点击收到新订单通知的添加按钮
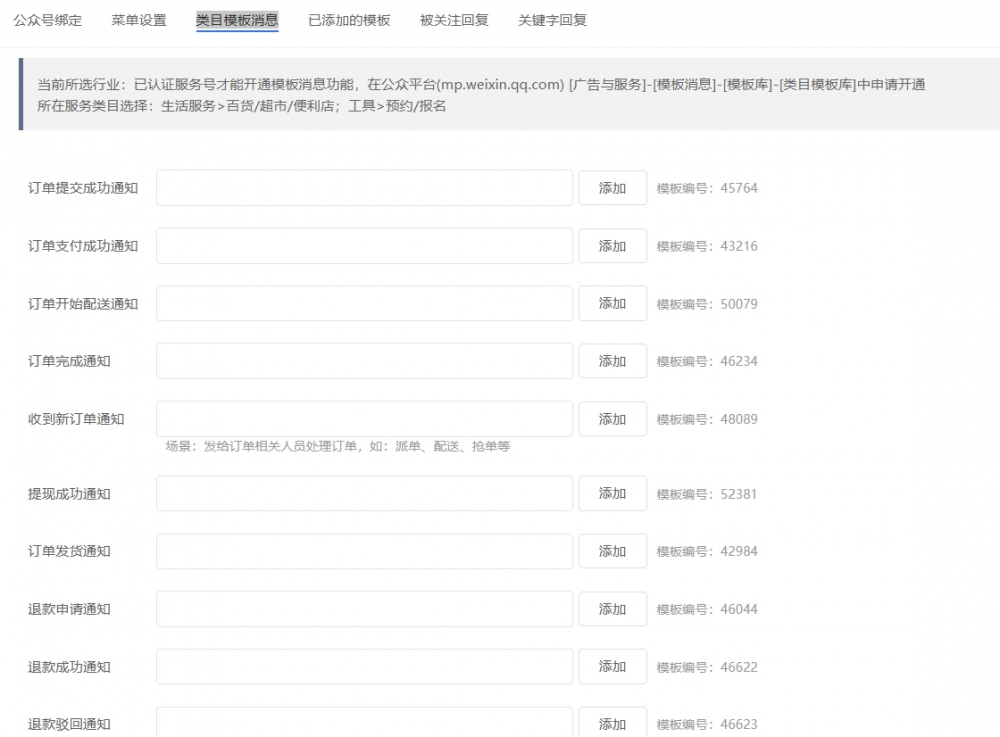The image size is (1000, 737). (x=612, y=419)
